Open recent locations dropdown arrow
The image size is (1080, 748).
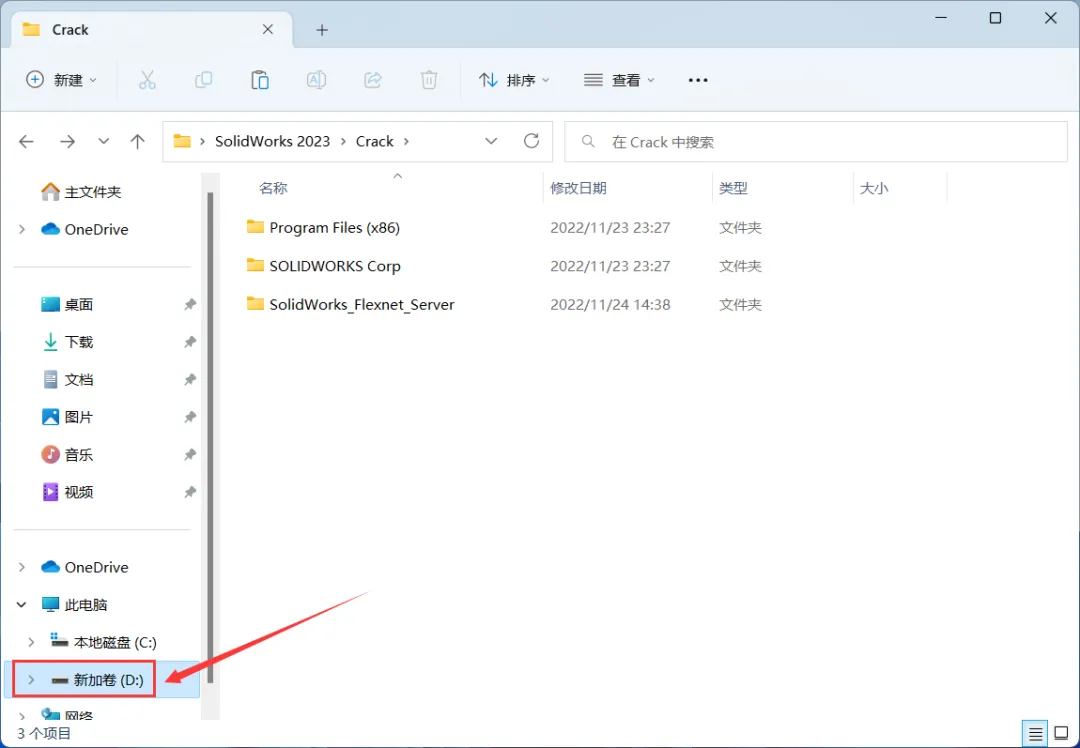[x=103, y=141]
